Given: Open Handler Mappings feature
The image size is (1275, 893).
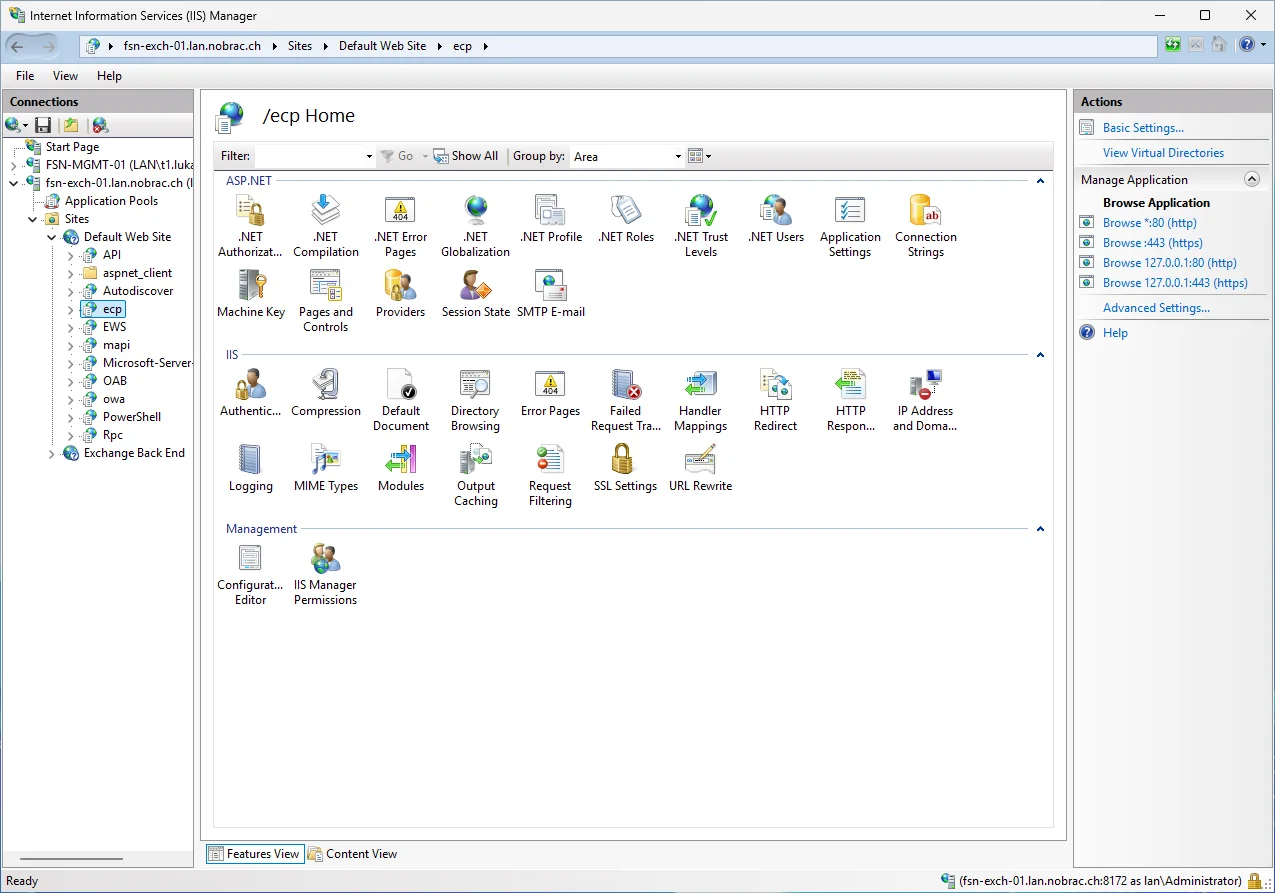Looking at the screenshot, I should pos(700,400).
